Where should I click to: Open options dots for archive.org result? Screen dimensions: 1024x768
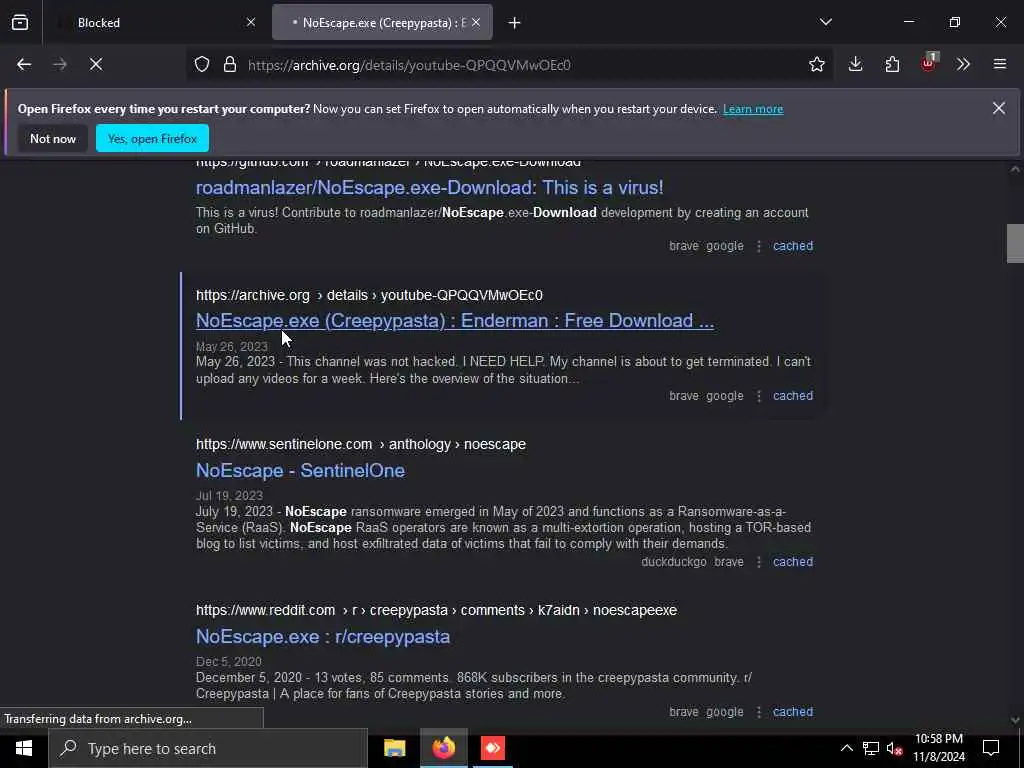pos(758,396)
